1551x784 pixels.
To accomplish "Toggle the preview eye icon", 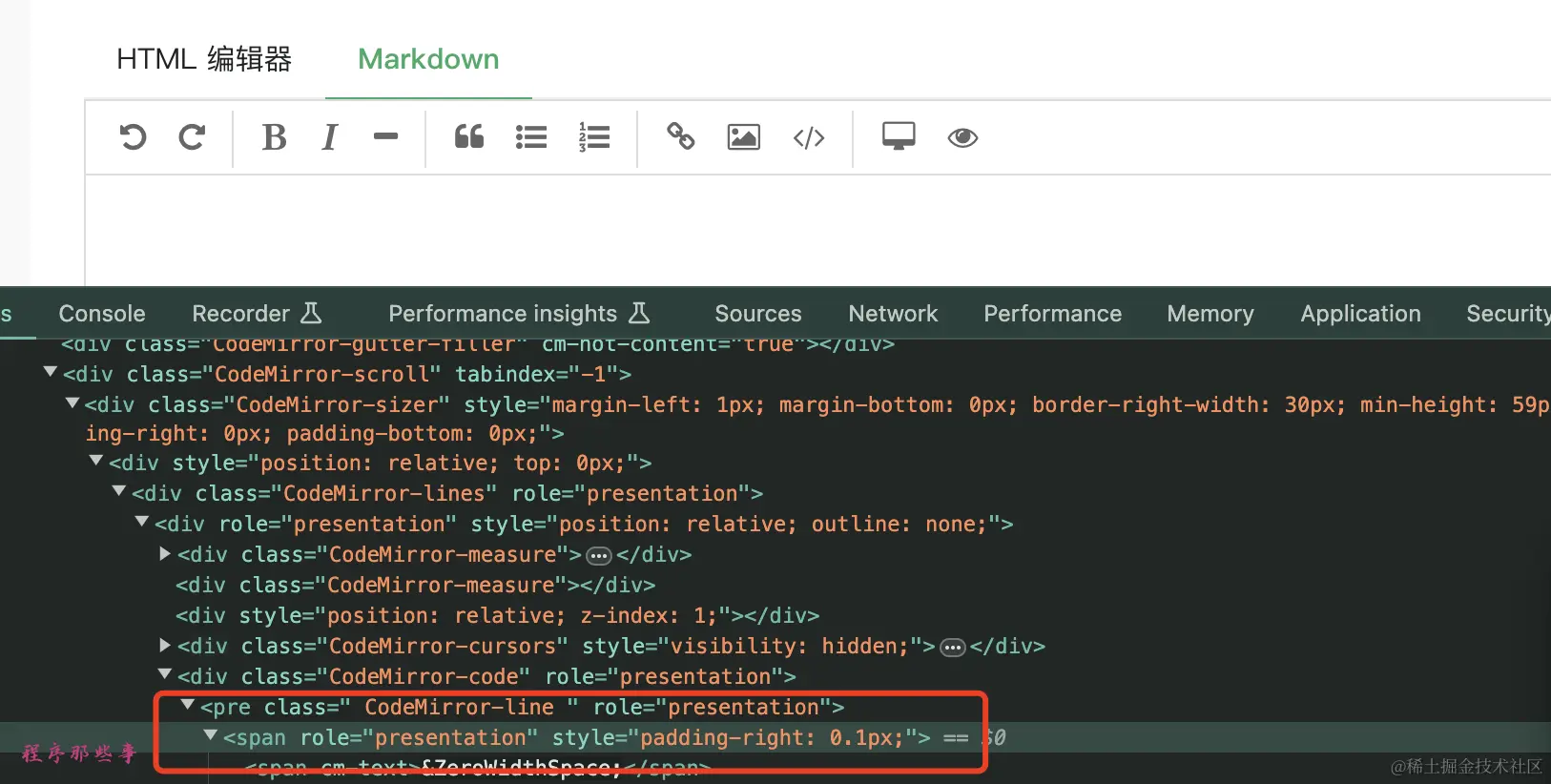I will click(962, 138).
